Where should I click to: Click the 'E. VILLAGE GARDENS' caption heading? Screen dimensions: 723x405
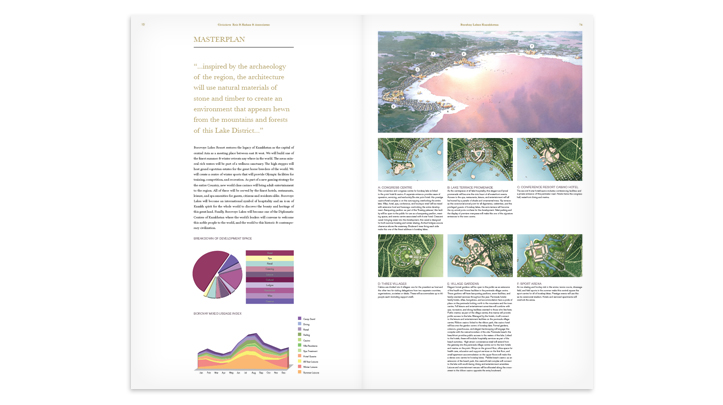point(463,284)
